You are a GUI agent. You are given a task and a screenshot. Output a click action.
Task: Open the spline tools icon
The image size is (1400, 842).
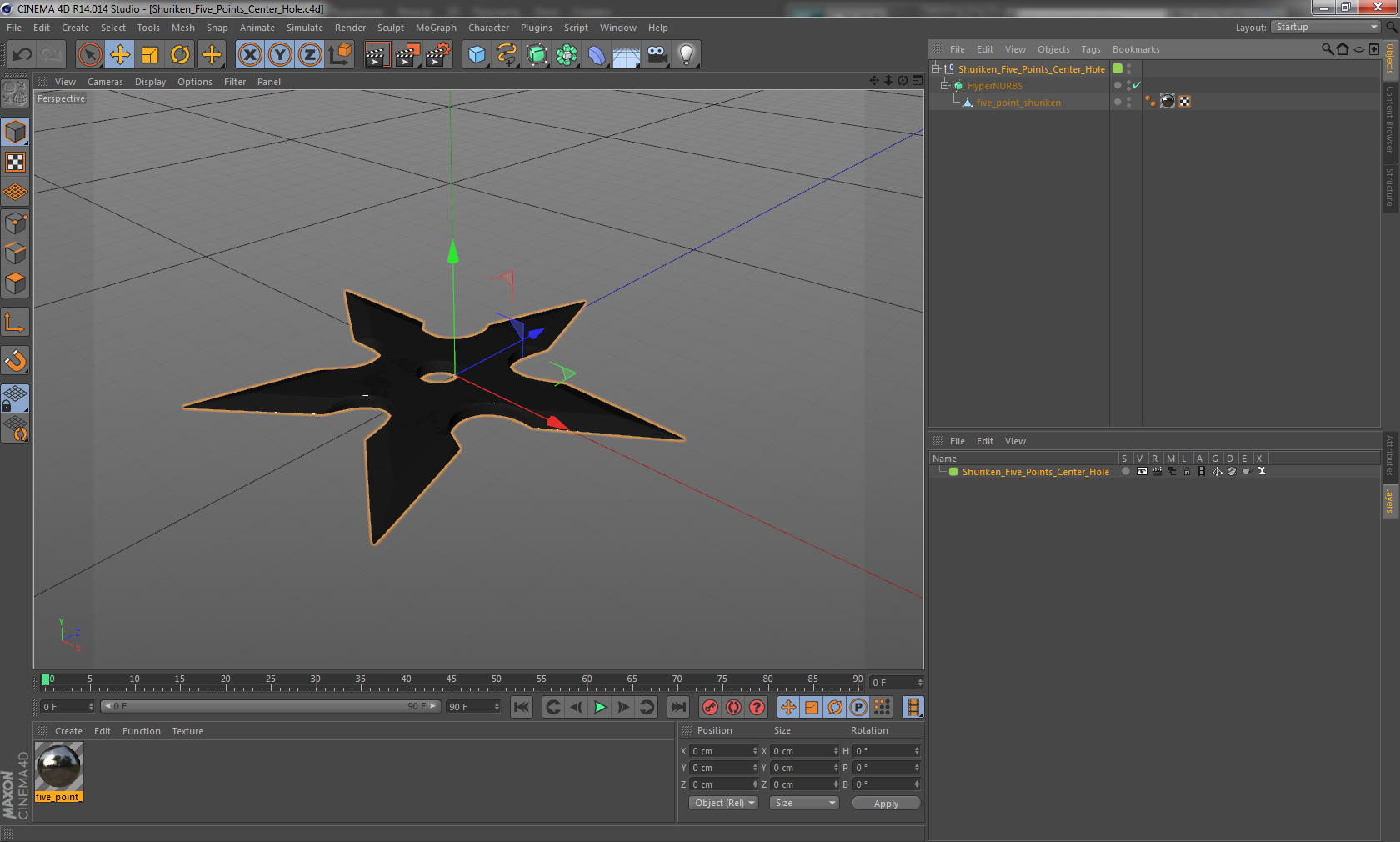pos(507,55)
